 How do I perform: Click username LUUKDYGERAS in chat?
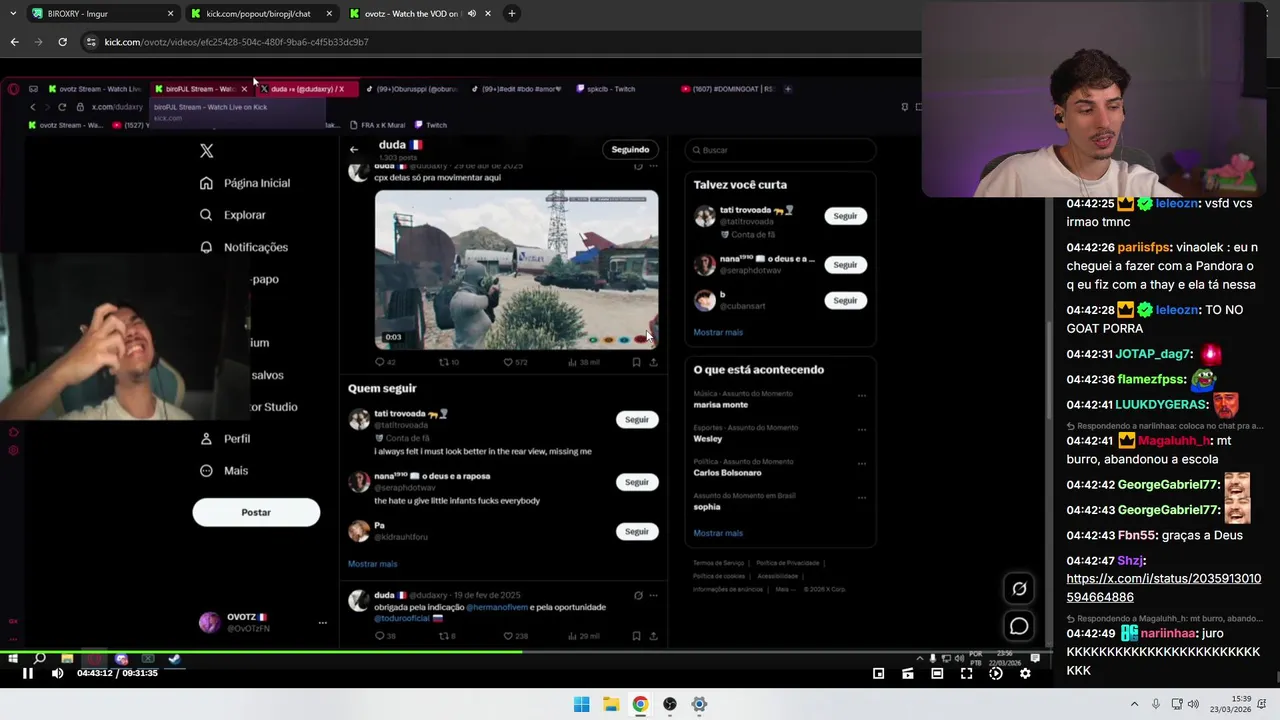pos(1162,404)
